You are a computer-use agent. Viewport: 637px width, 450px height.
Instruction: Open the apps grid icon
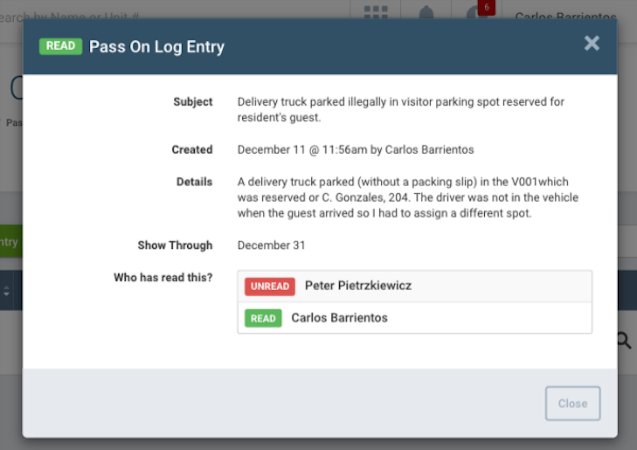(x=376, y=11)
